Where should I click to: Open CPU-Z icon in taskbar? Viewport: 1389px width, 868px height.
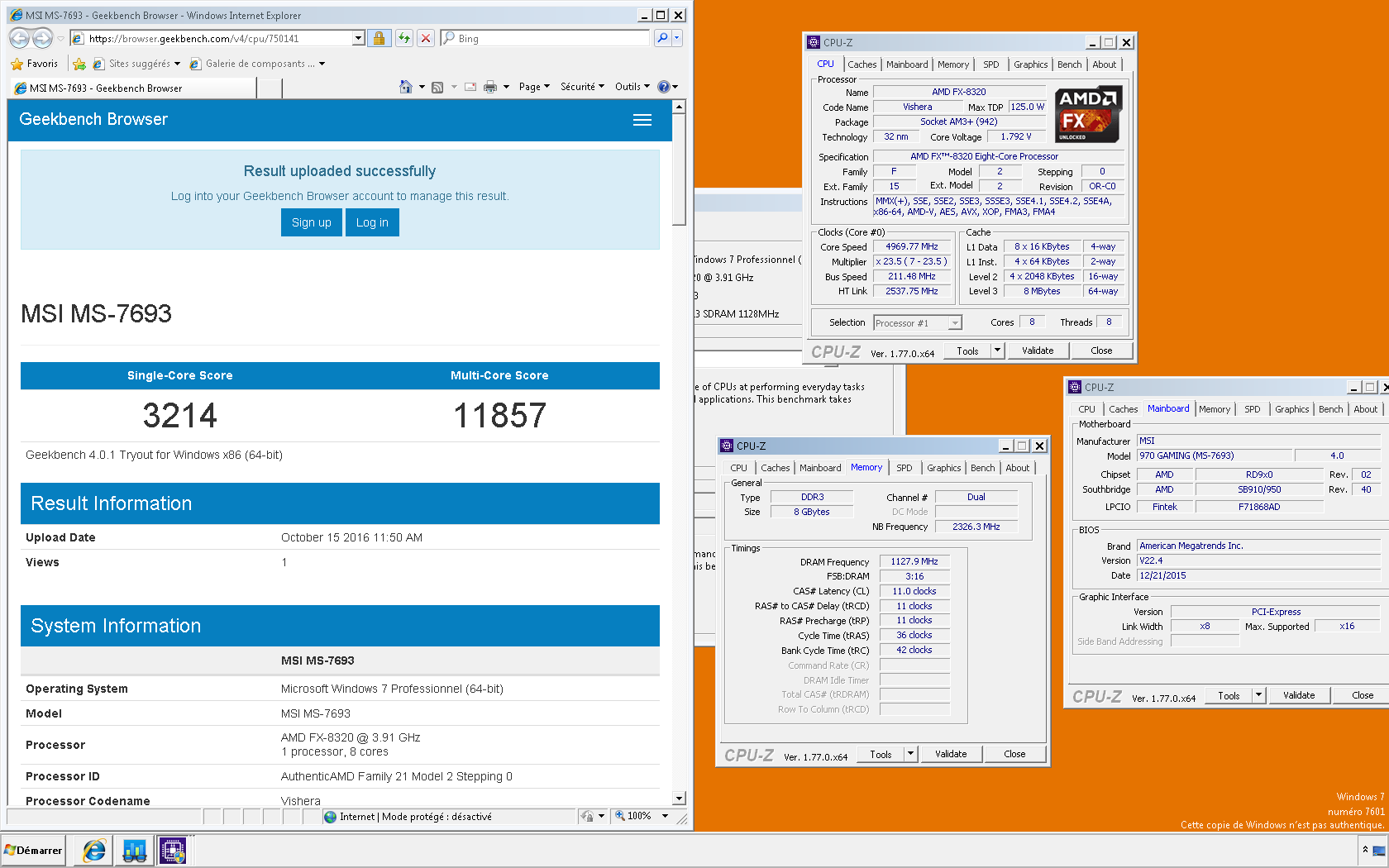click(x=173, y=850)
